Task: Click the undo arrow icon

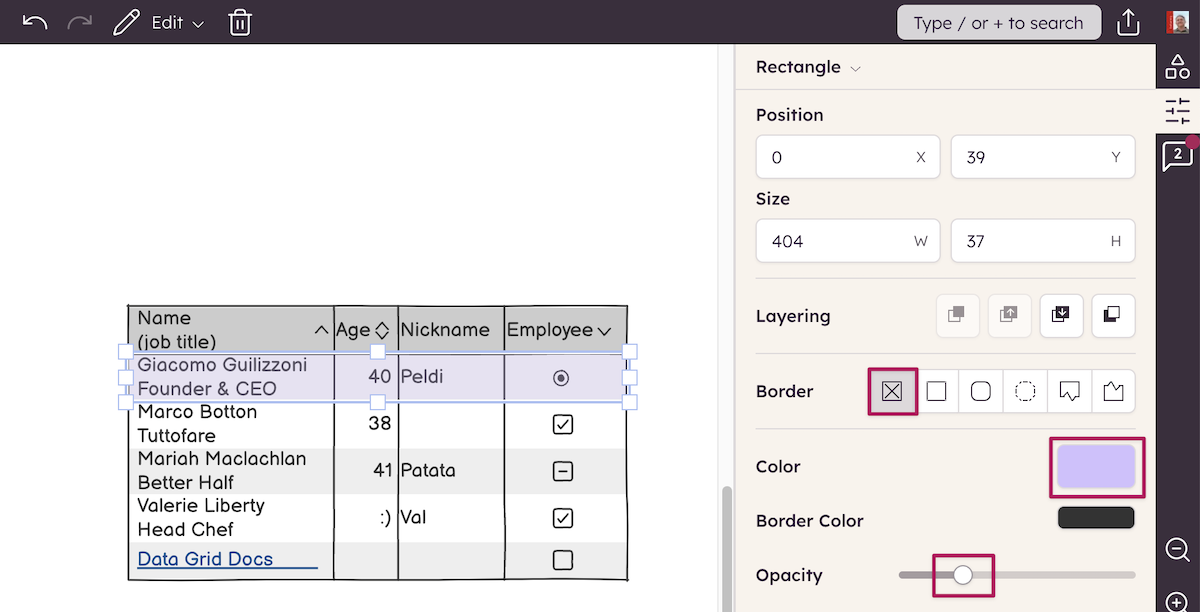Action: (34, 22)
